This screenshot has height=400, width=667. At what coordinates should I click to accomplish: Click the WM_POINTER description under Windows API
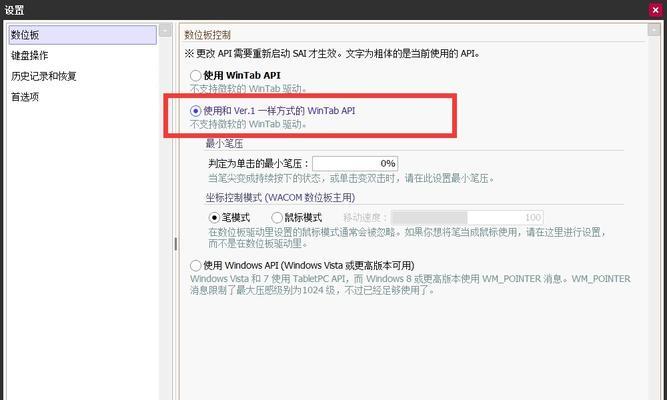click(x=410, y=285)
